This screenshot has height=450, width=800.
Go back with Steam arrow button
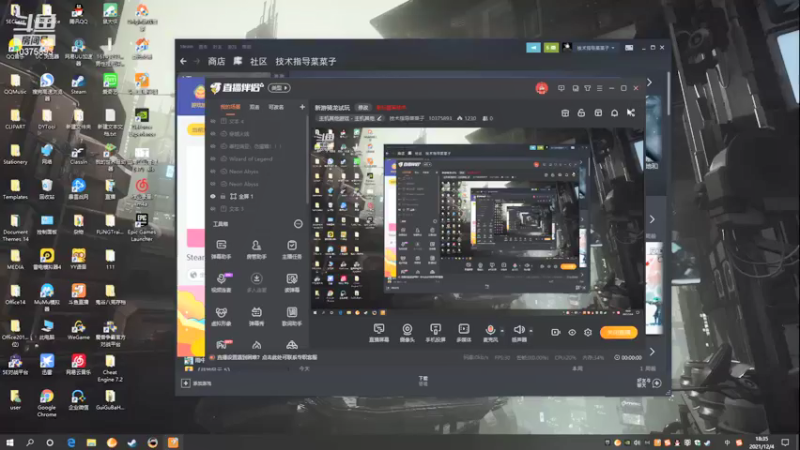183,61
